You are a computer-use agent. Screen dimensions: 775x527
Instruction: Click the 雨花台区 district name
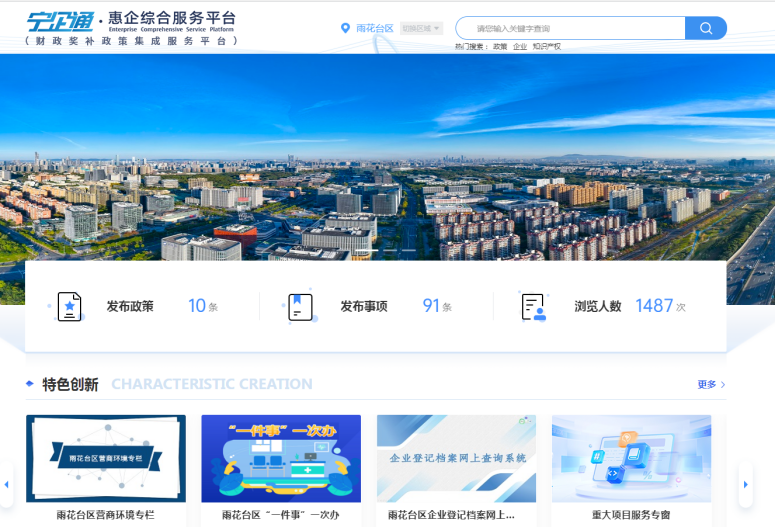(375, 28)
